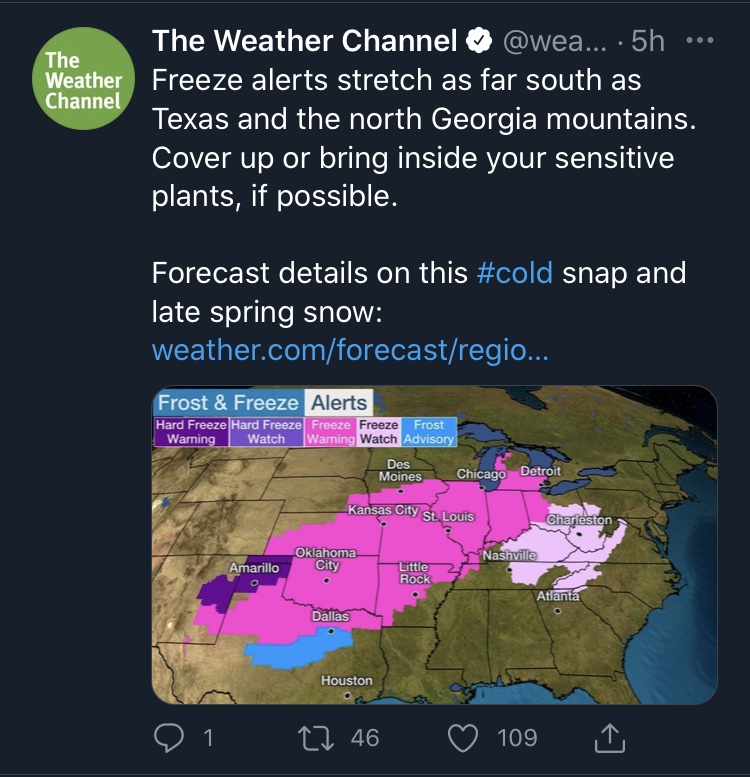Open the 5h timestamp

click(647, 41)
